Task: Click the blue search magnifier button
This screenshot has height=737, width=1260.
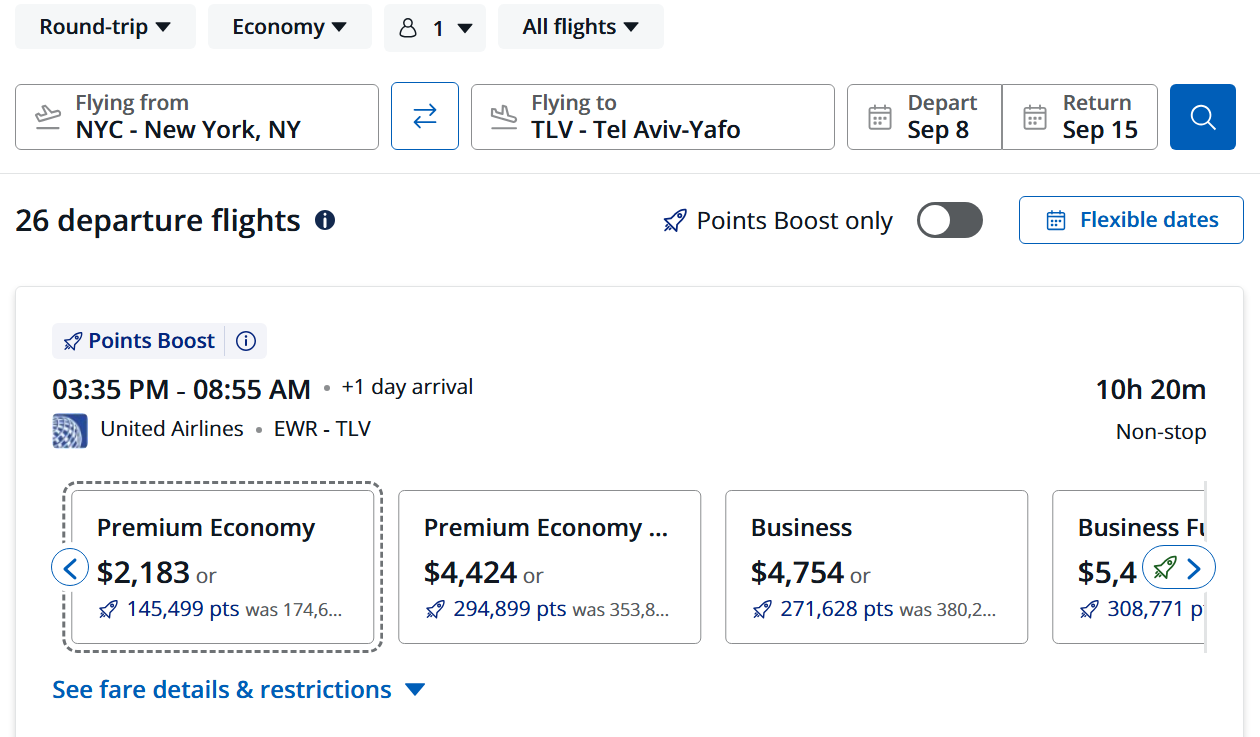Action: pos(1203,117)
